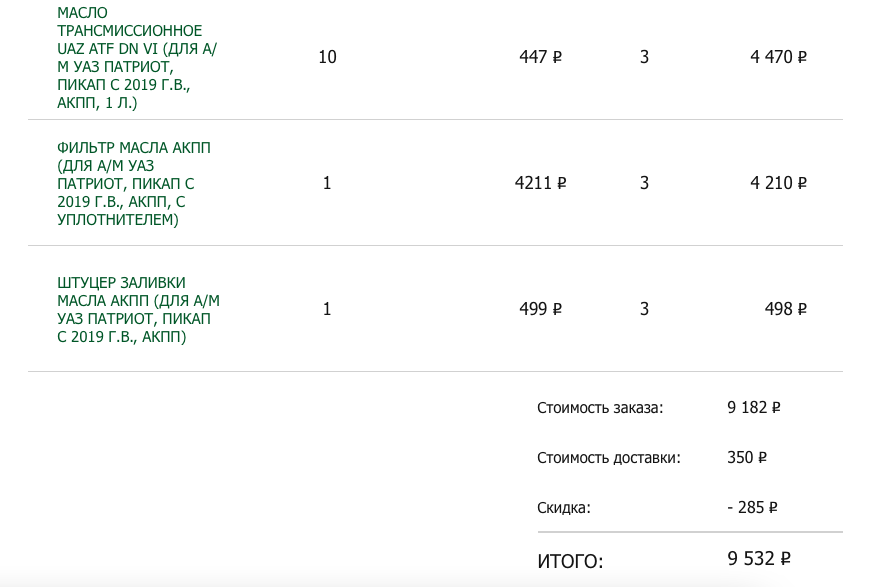872x587 pixels.
Task: Select the 350 ₽ delivery cost value
Action: 747,458
